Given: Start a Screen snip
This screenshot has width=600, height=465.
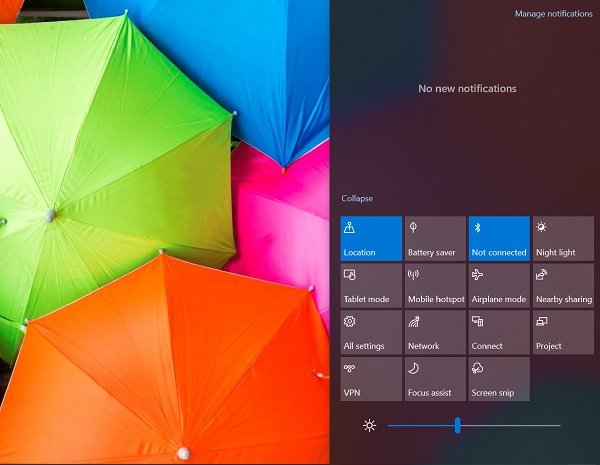Looking at the screenshot, I should pyautogui.click(x=499, y=379).
